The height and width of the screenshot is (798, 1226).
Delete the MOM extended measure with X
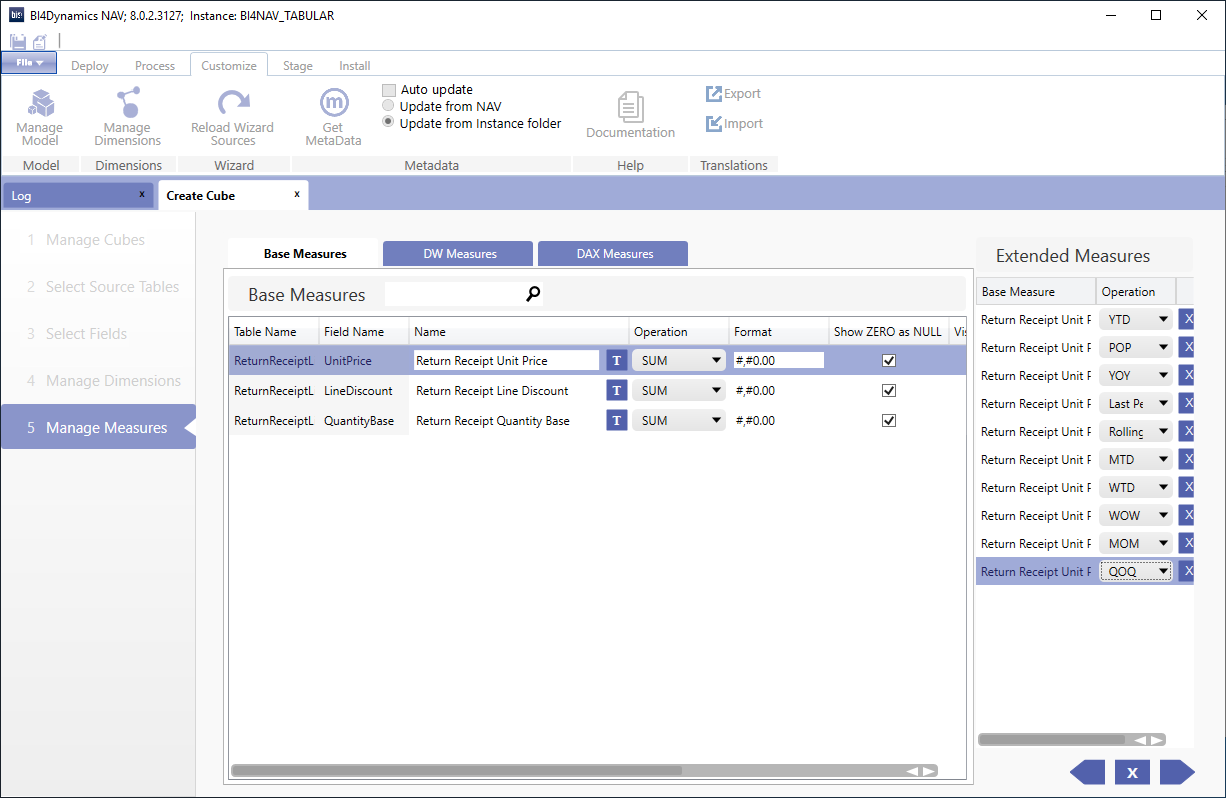pos(1187,544)
